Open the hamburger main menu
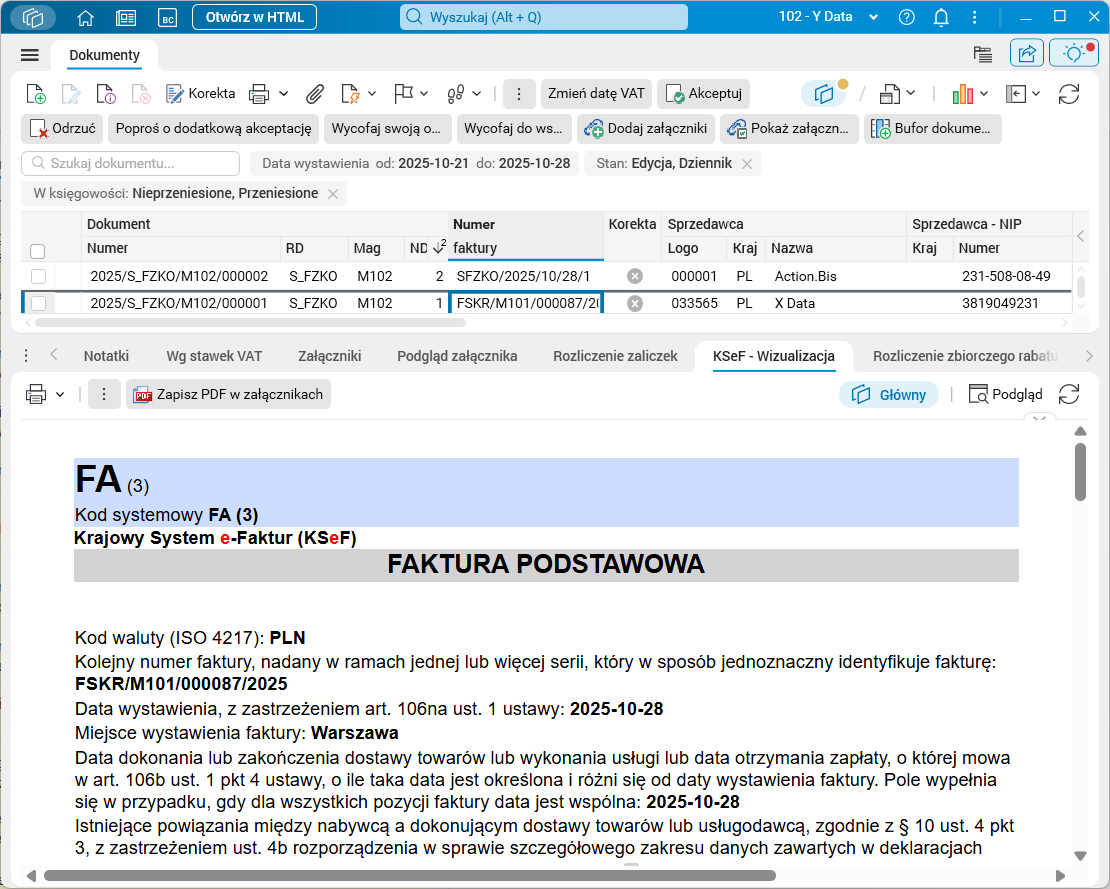Screen dimensions: 1110x889 coord(30,55)
